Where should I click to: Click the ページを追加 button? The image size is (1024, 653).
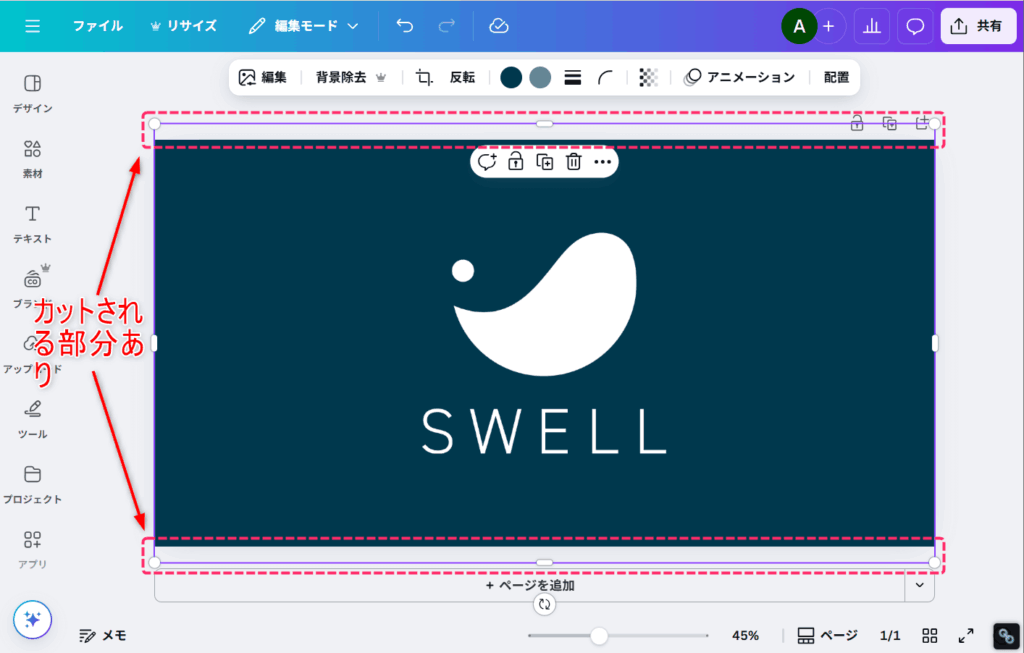point(530,586)
